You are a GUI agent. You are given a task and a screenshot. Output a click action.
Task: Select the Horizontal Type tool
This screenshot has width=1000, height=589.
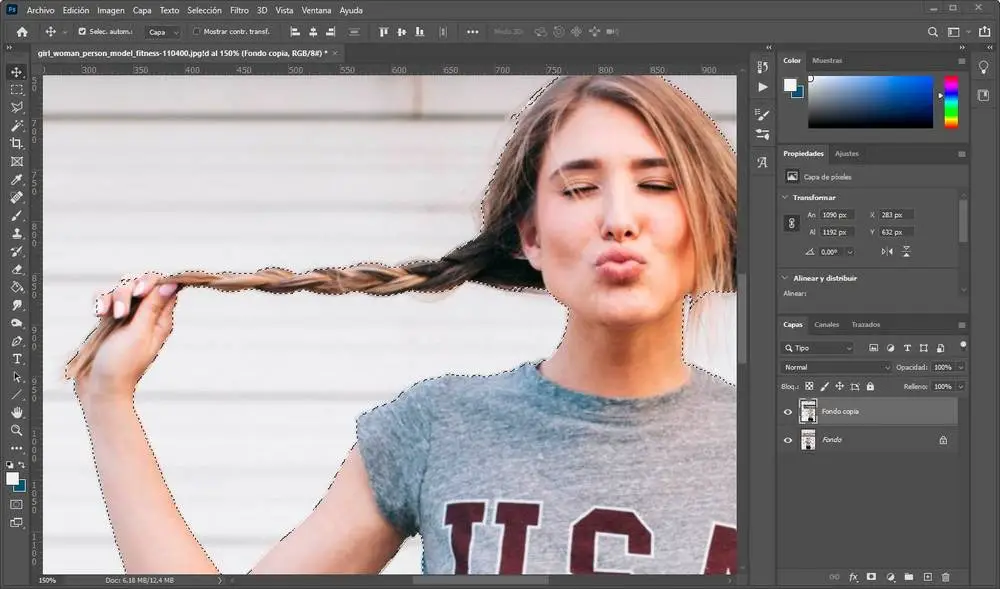click(17, 359)
